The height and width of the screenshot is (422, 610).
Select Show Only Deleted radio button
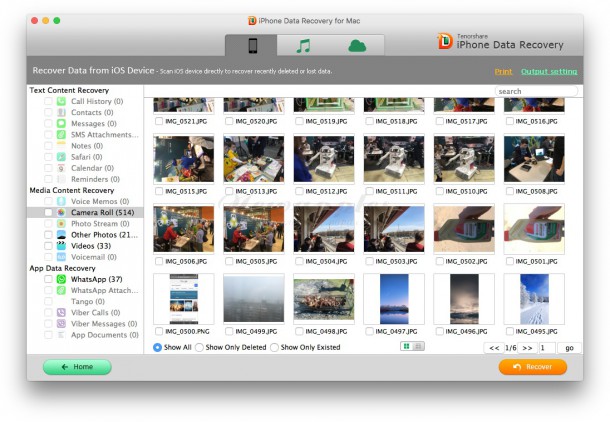[x=199, y=347]
